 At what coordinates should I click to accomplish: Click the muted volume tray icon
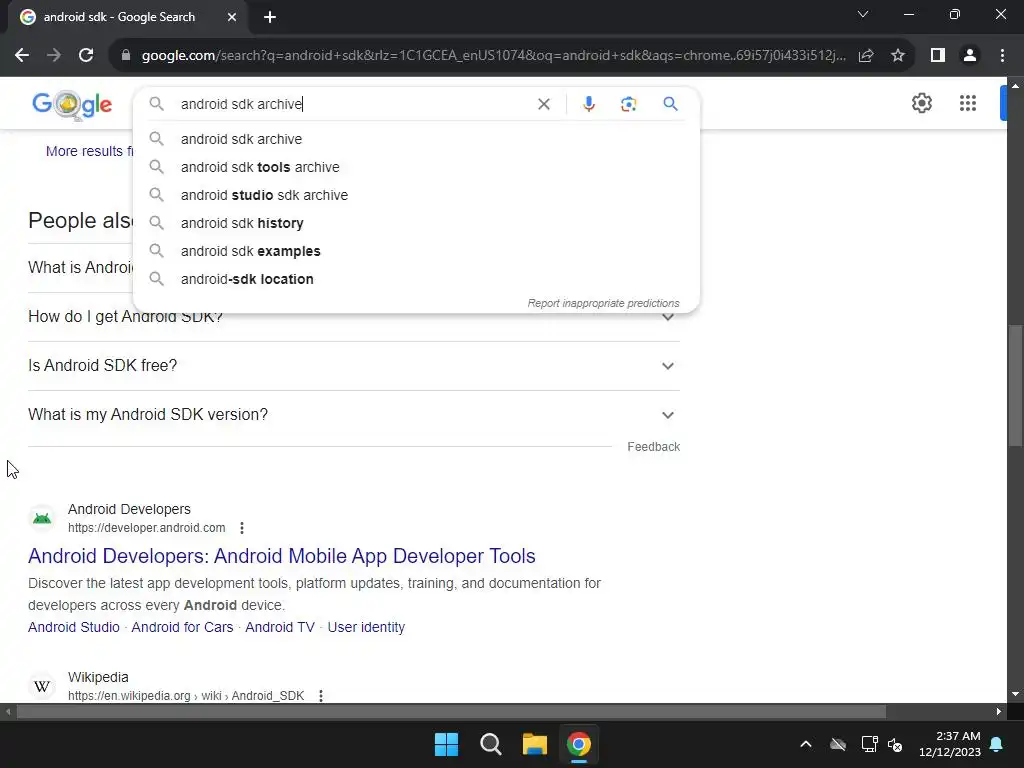[x=895, y=744]
